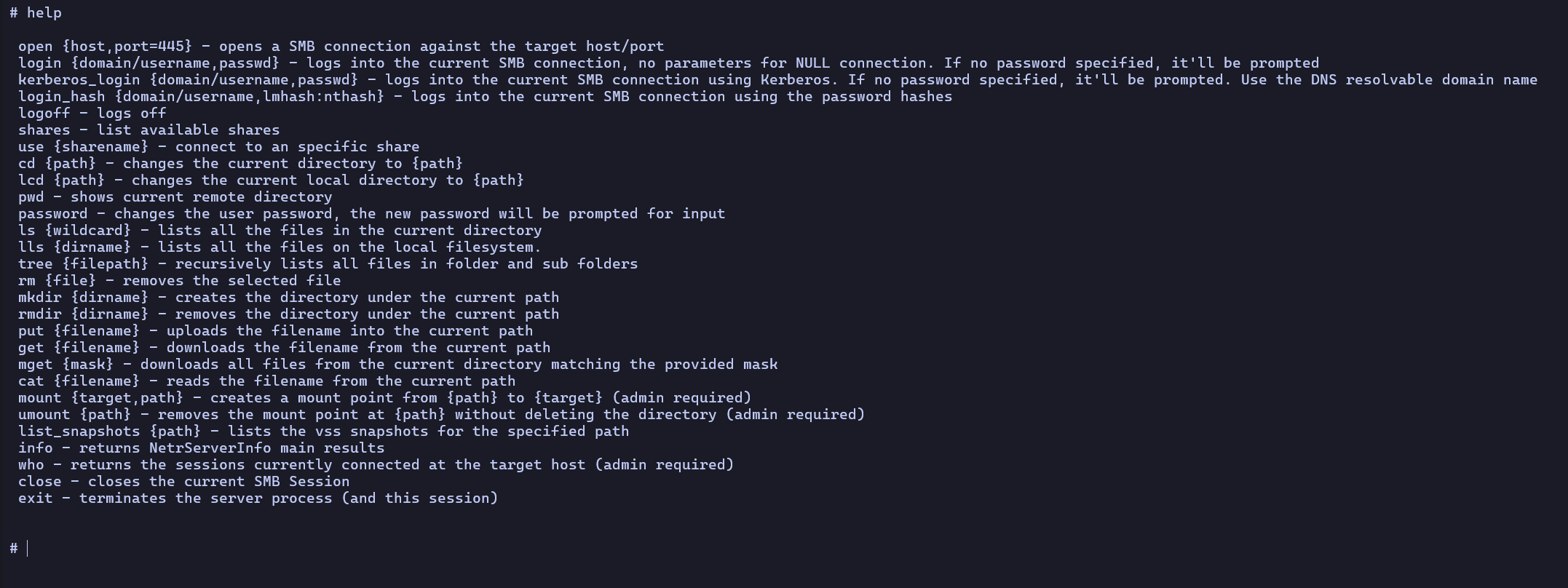Click the typed 'help' command at top
This screenshot has height=588, width=1568.
click(44, 13)
